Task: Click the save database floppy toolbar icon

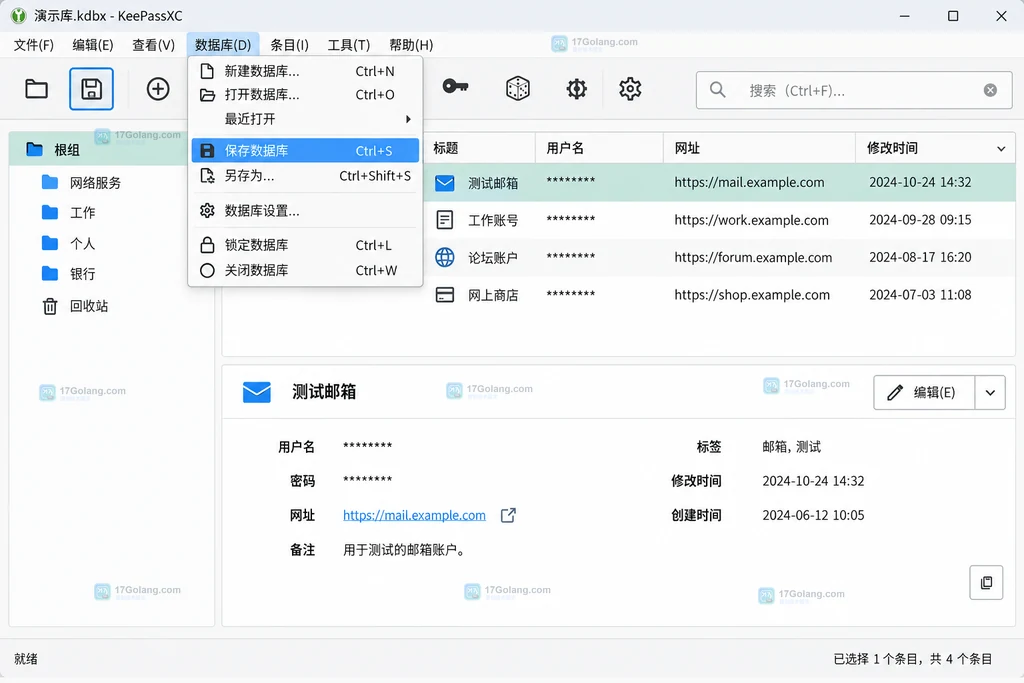Action: tap(91, 89)
